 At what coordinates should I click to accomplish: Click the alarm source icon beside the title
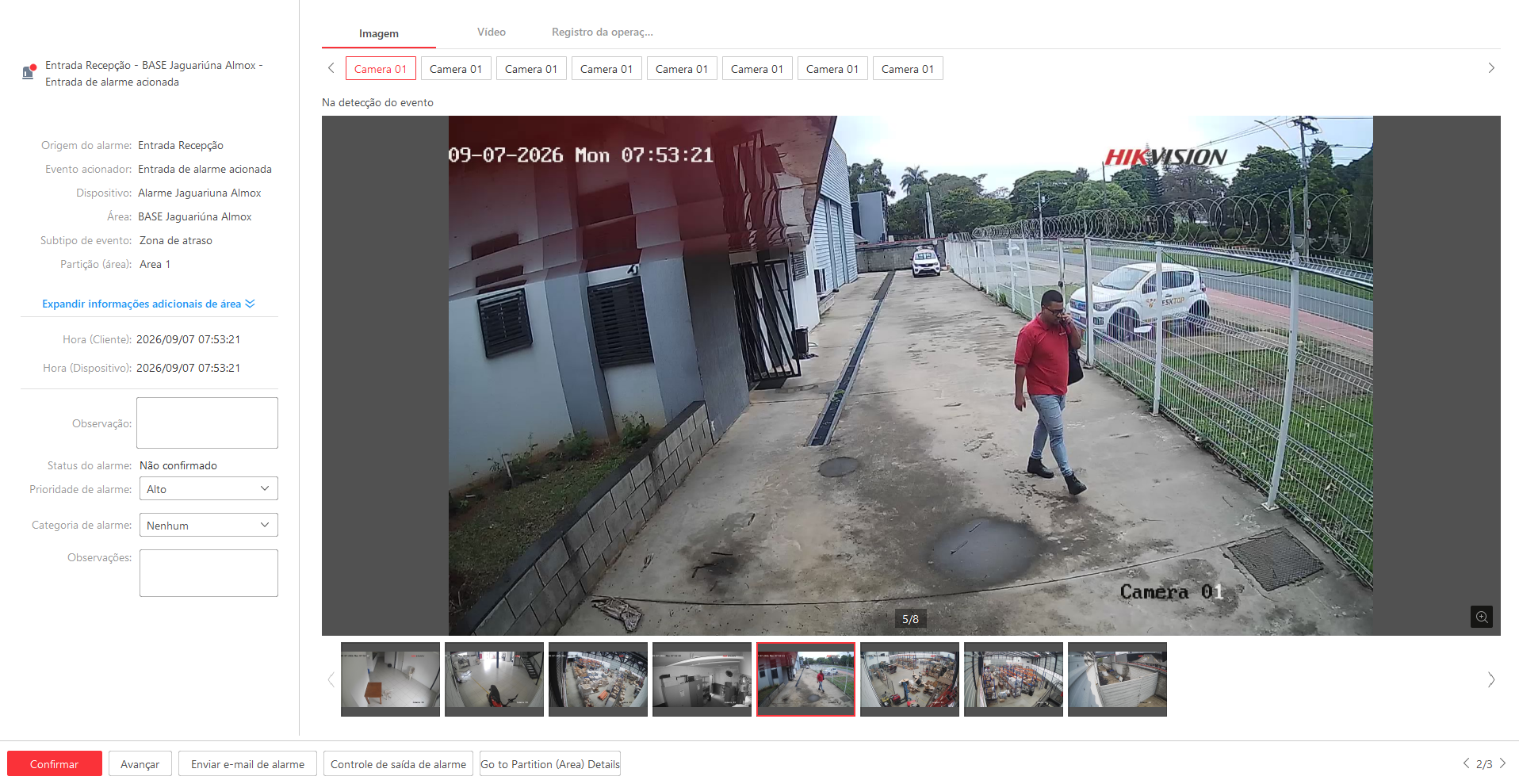pos(29,72)
